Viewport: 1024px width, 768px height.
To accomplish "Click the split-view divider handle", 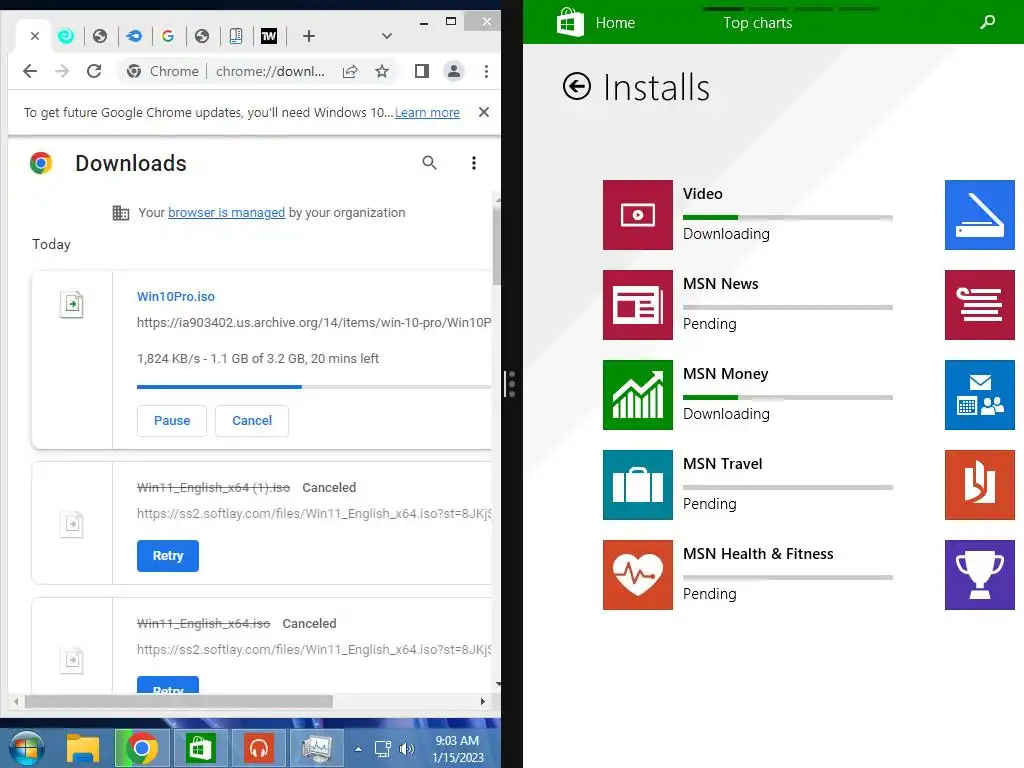I will pyautogui.click(x=510, y=384).
